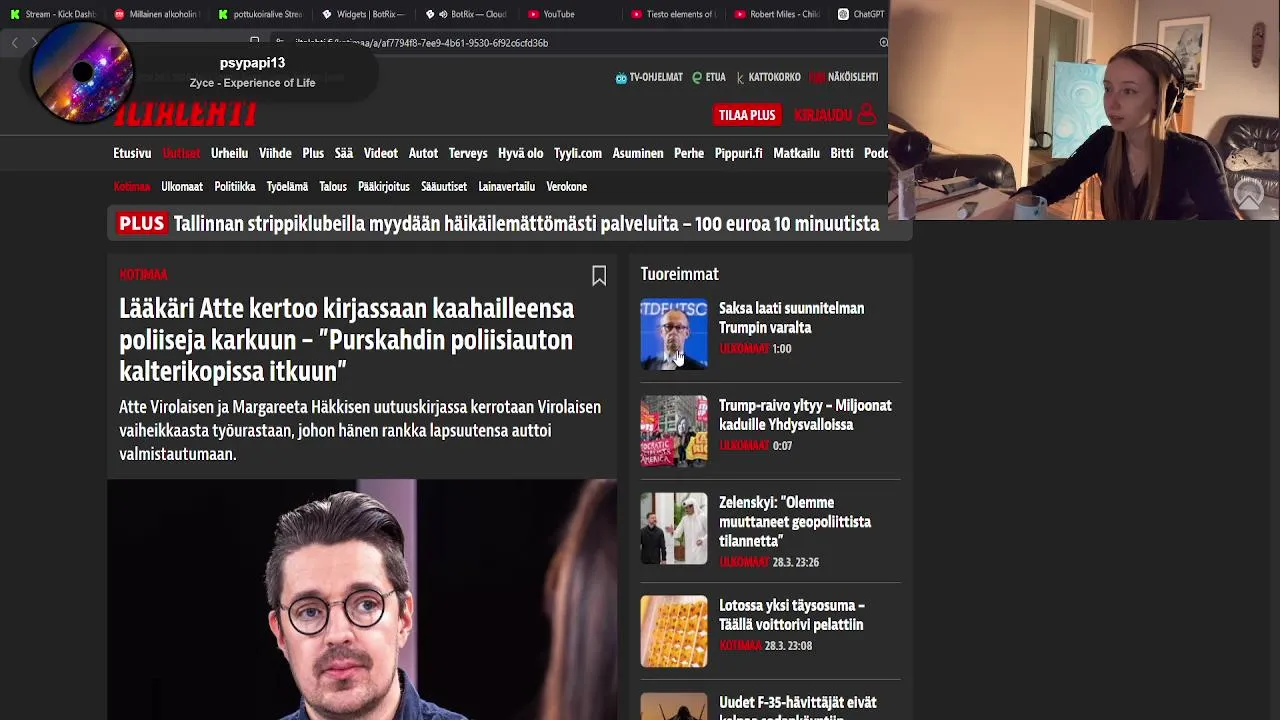This screenshot has height=720, width=1280.
Task: Bookmark the Lääkäri Atte article
Action: click(x=599, y=276)
